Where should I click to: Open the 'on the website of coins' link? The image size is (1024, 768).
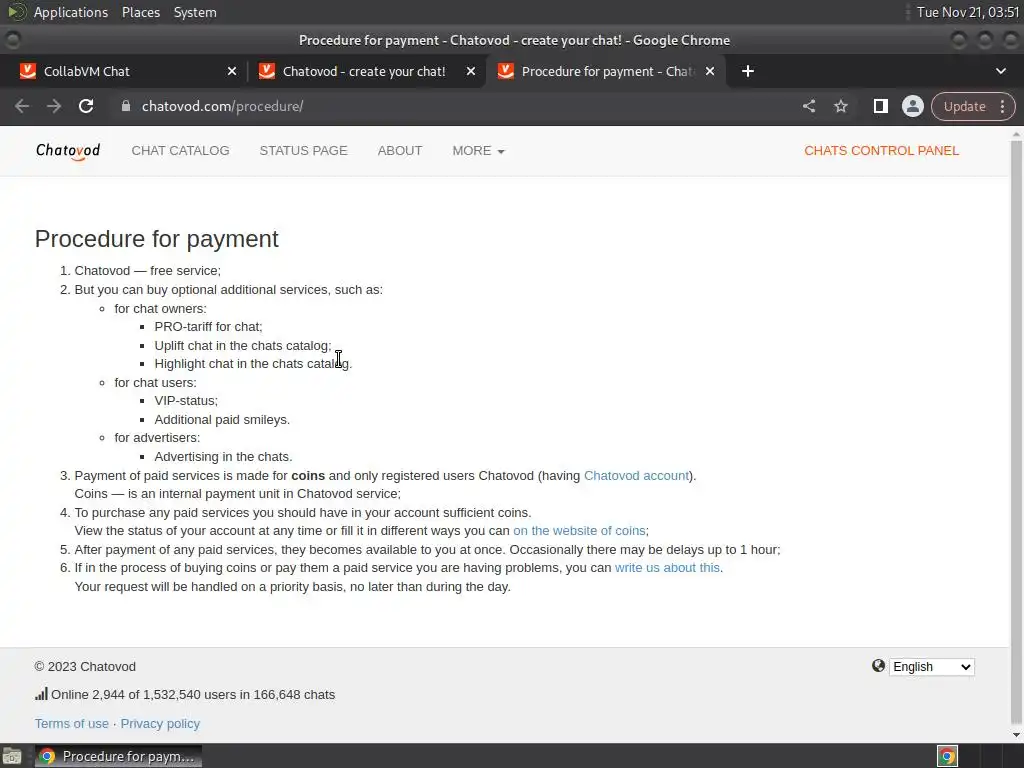coord(579,531)
